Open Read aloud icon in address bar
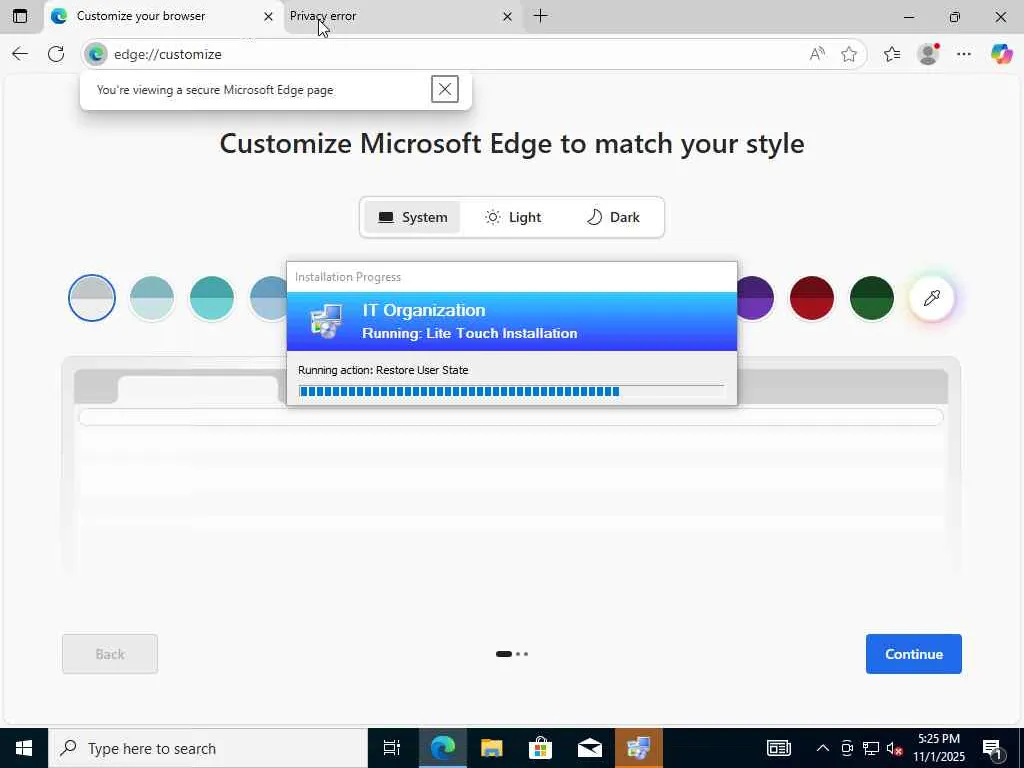 pyautogui.click(x=817, y=54)
